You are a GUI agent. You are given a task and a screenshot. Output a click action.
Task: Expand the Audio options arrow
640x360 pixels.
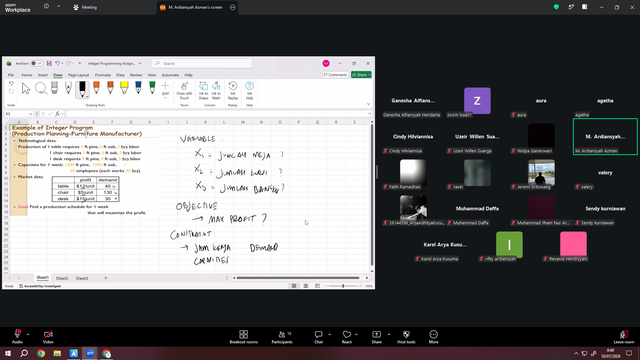(x=28, y=334)
